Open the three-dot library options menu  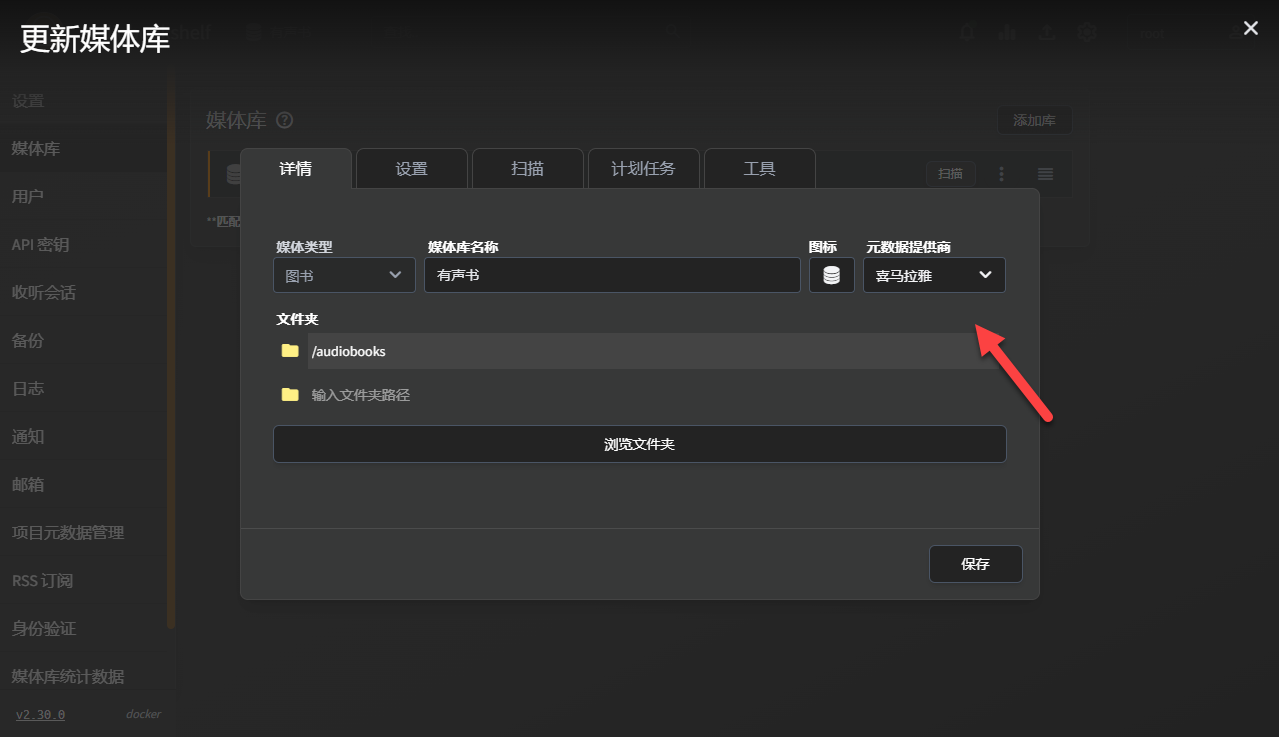(x=1001, y=173)
